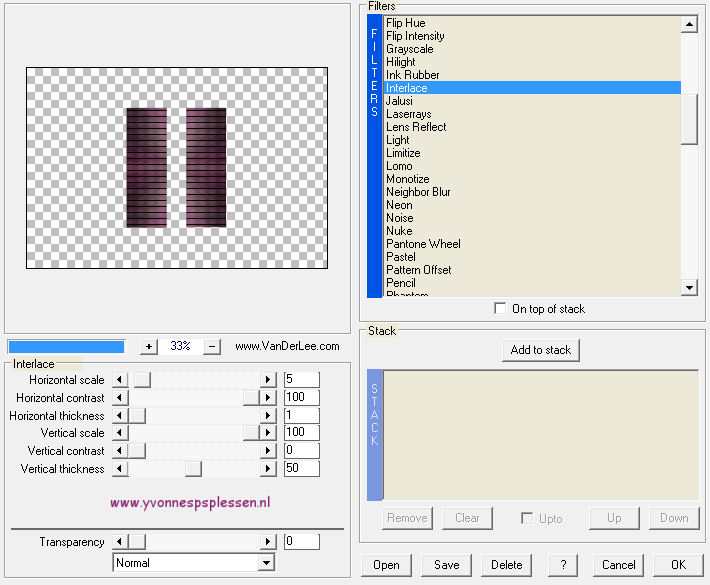Select Nuke filter
The width and height of the screenshot is (710, 585).
pos(532,231)
